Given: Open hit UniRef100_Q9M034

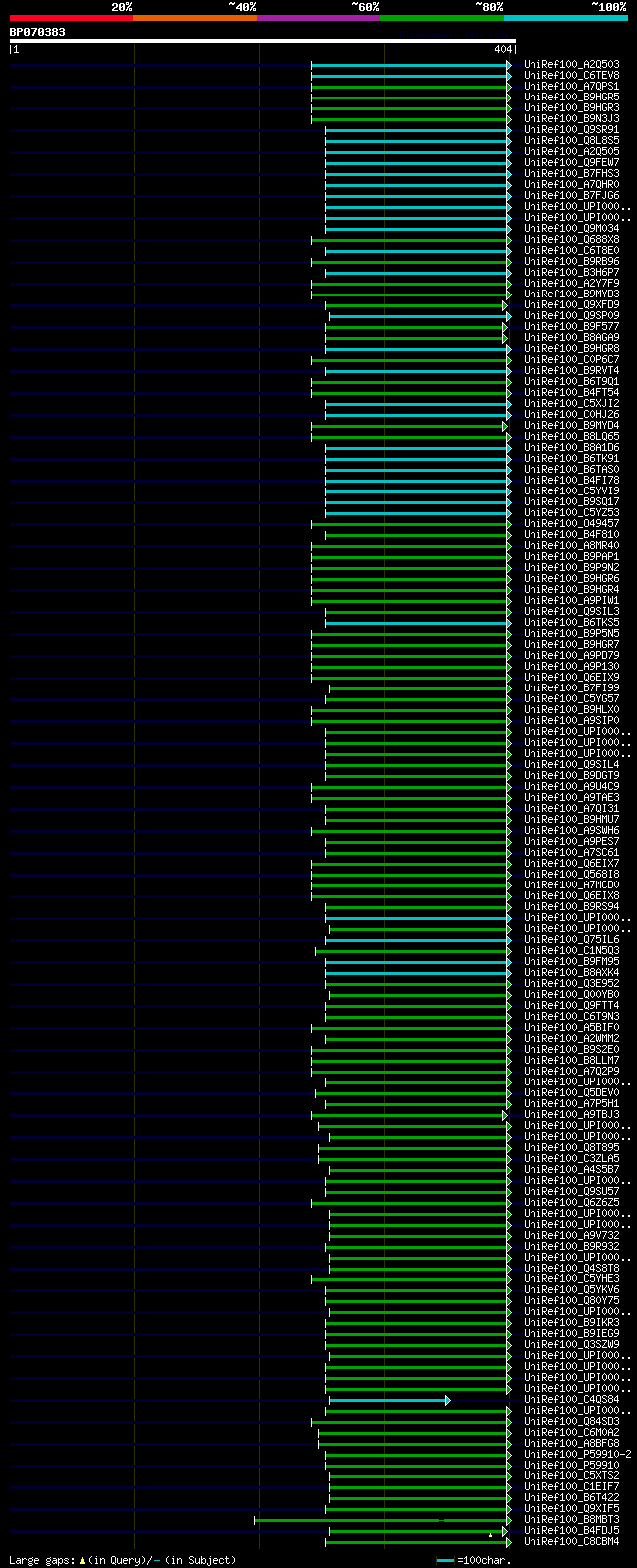Looking at the screenshot, I should (x=571, y=228).
